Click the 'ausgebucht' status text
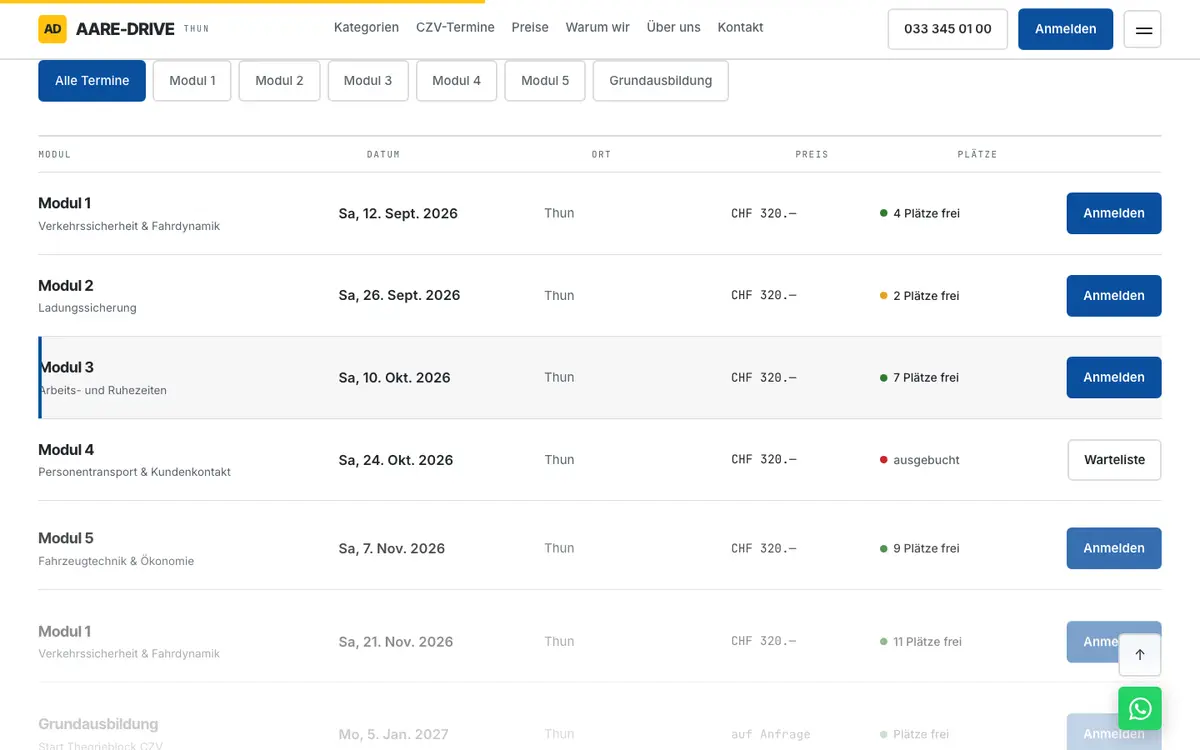Viewport: 1200px width, 750px height. tap(926, 460)
